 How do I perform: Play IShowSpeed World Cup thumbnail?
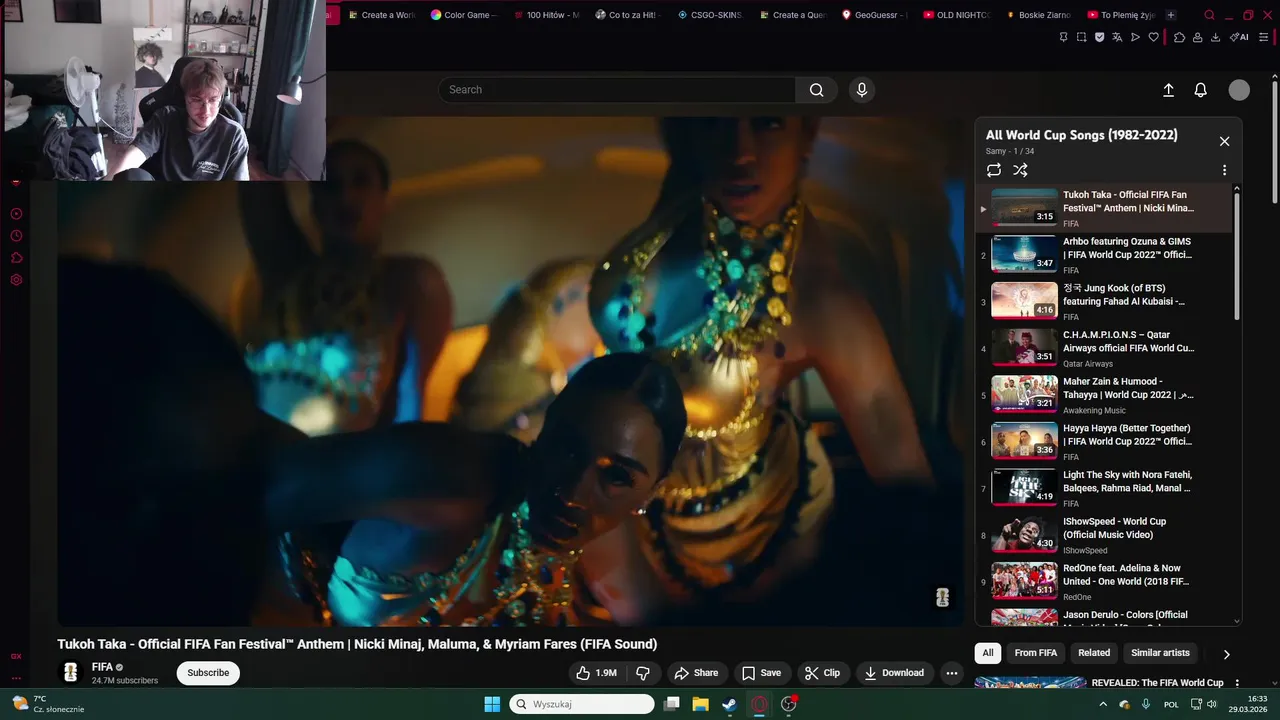[x=1024, y=534]
